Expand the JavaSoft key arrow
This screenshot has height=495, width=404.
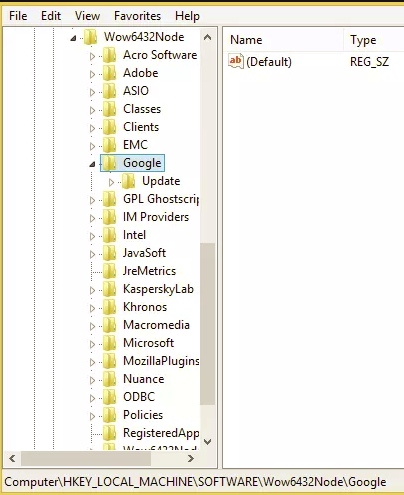click(x=93, y=254)
